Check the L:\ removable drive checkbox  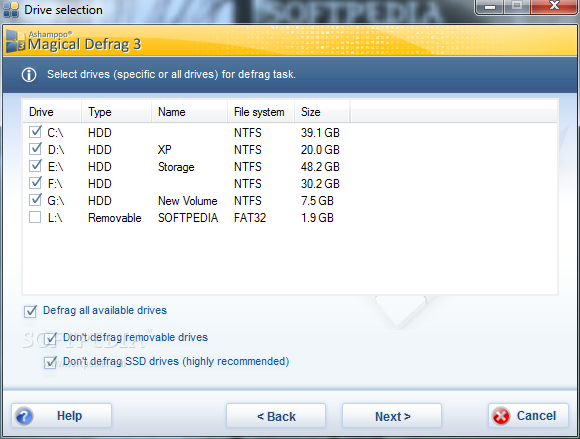(35, 217)
